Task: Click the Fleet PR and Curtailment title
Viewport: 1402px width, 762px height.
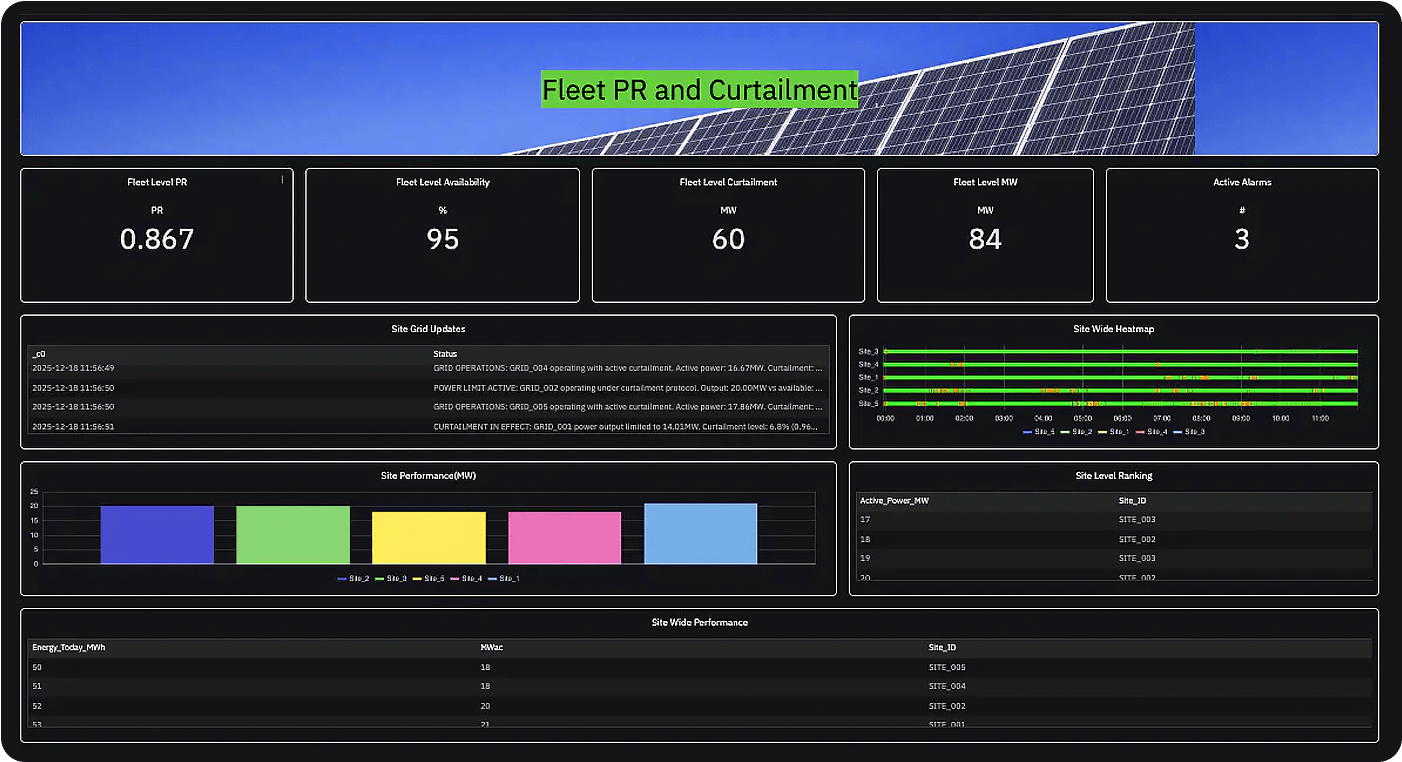Action: pos(699,90)
